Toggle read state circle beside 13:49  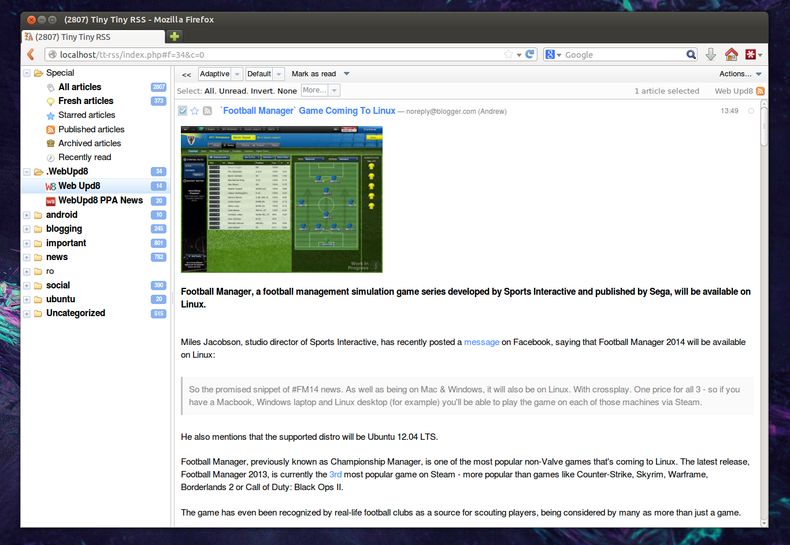751,111
